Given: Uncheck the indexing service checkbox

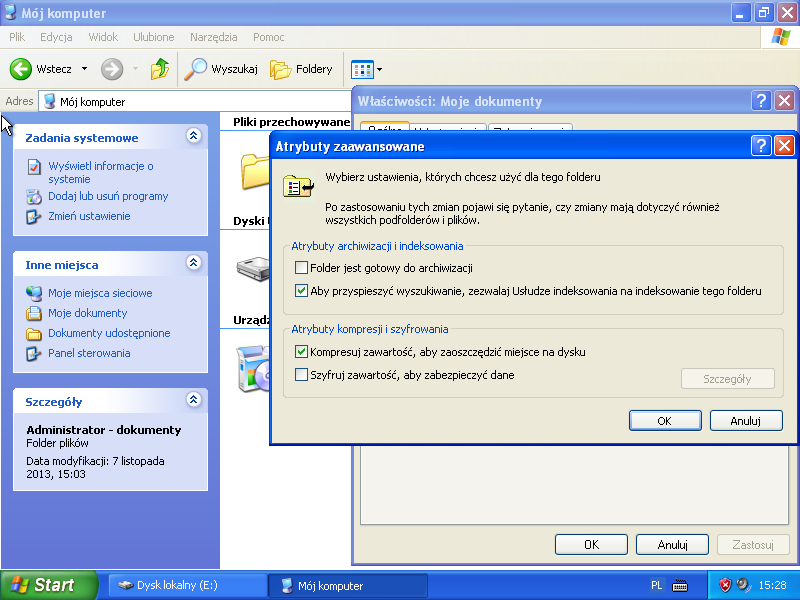Looking at the screenshot, I should [302, 291].
